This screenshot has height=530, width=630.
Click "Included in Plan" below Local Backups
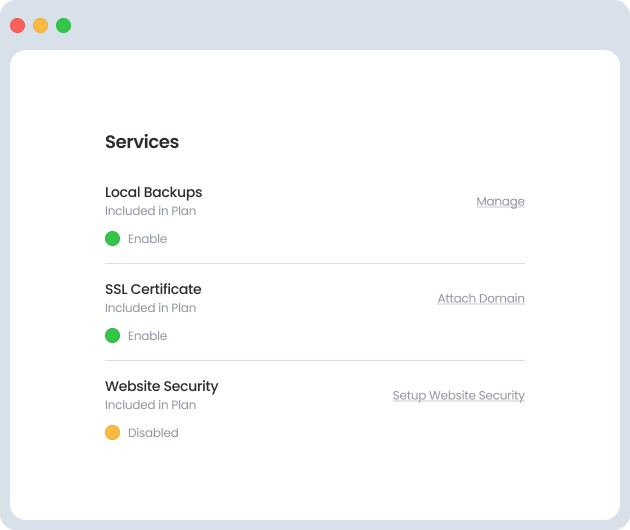150,211
